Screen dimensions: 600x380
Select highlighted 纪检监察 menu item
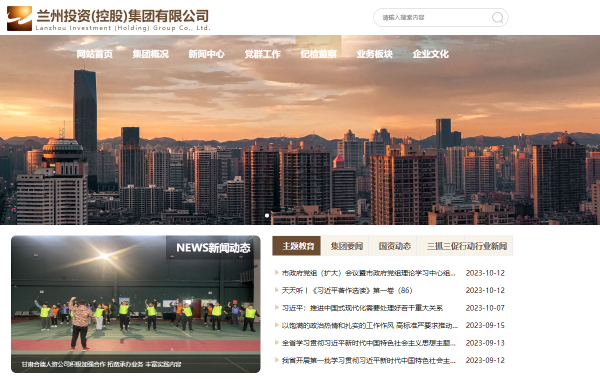click(318, 54)
